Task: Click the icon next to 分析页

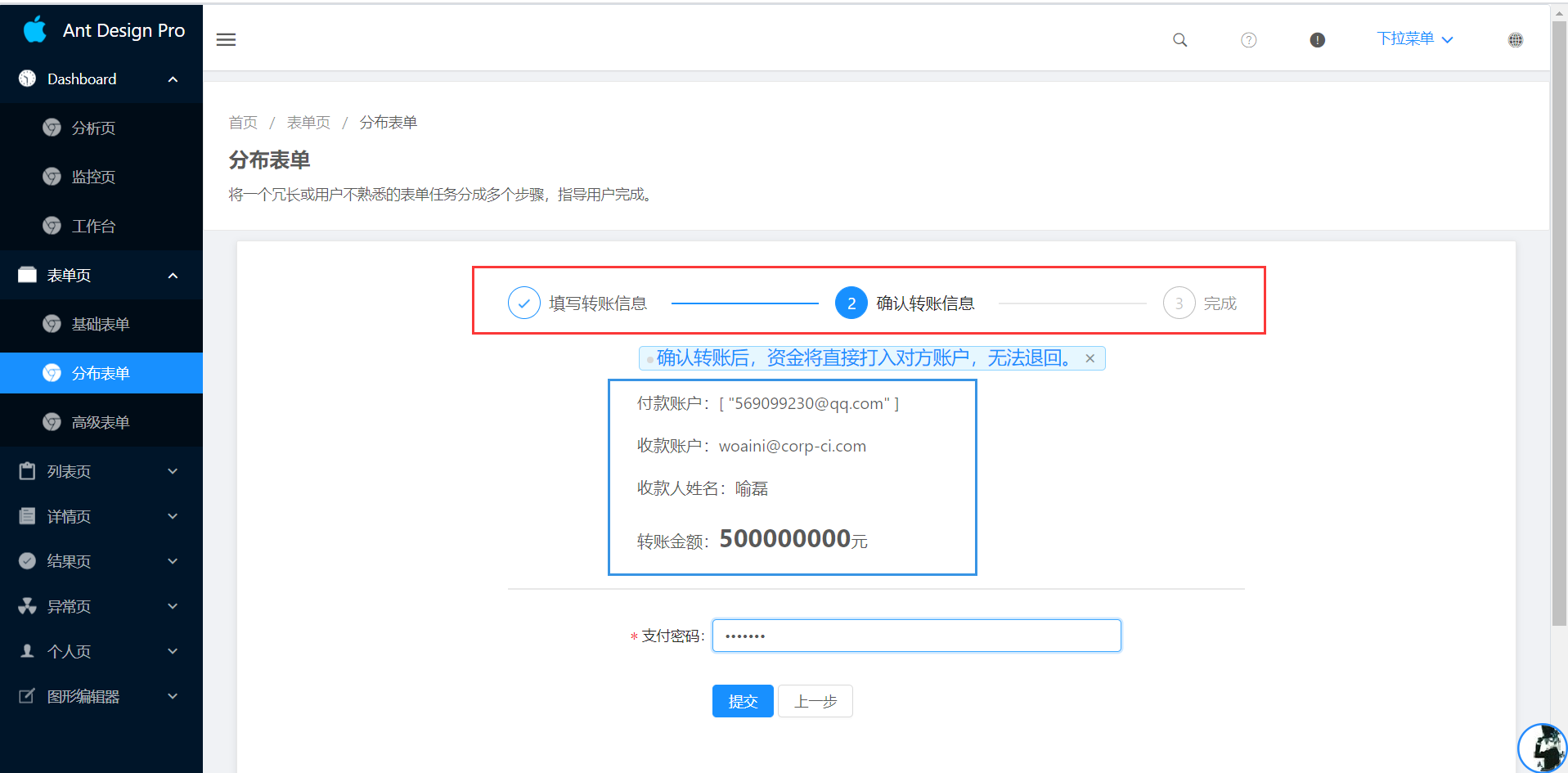Action: 52,128
